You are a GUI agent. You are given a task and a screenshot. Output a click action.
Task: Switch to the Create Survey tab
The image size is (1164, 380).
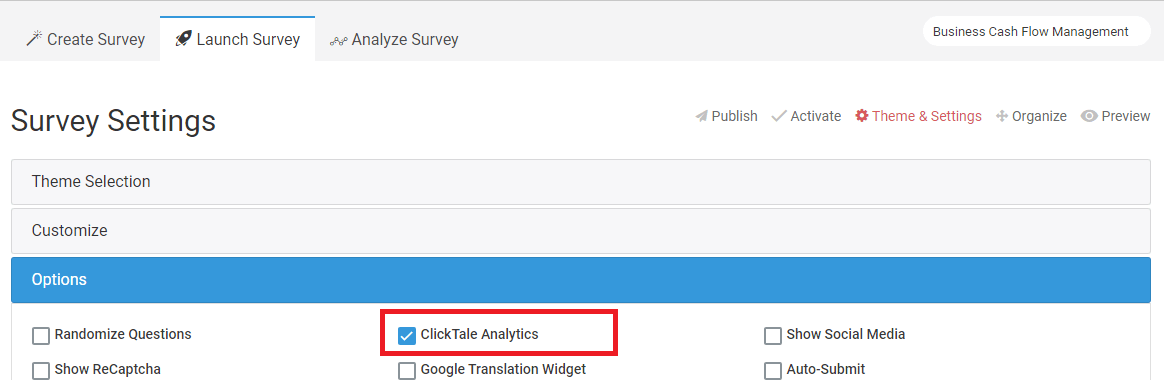85,39
